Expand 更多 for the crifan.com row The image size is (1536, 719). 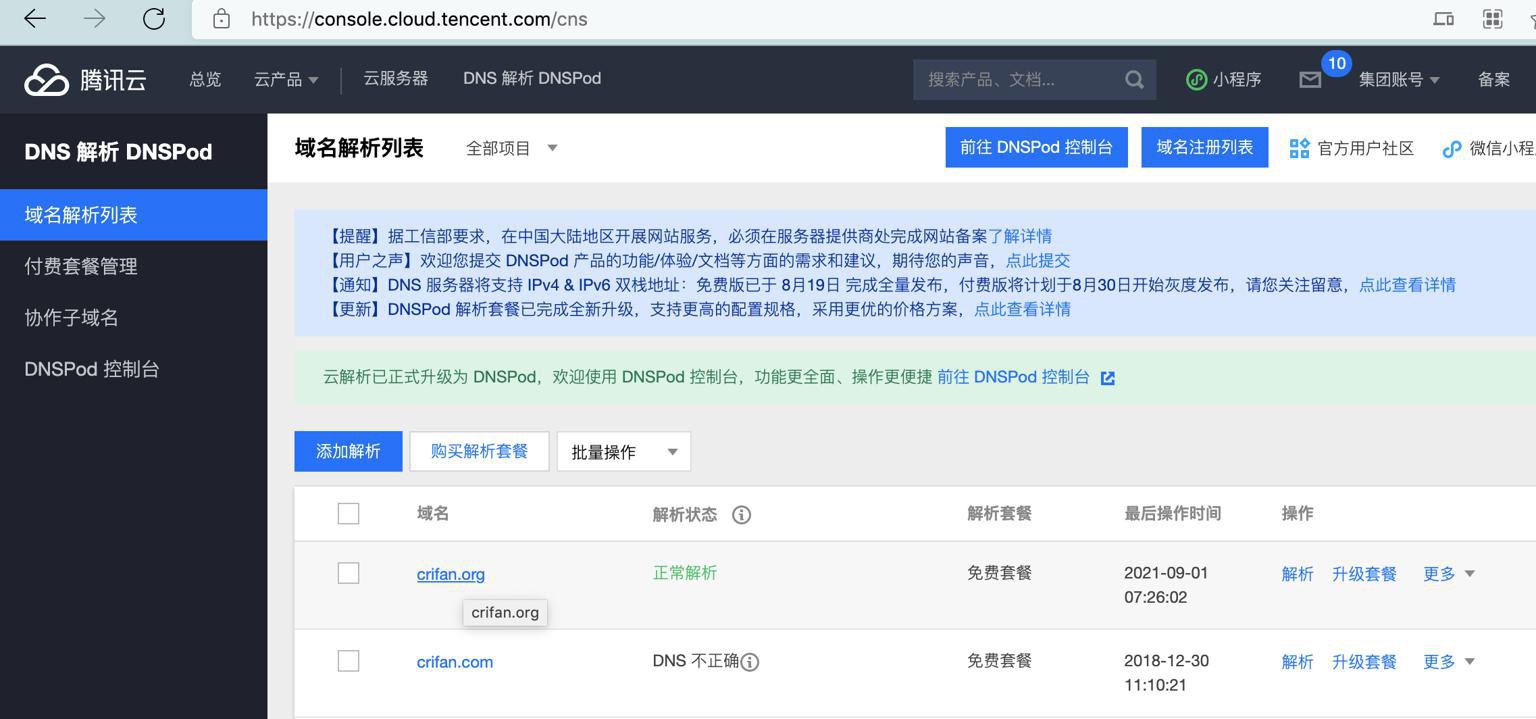[1449, 662]
